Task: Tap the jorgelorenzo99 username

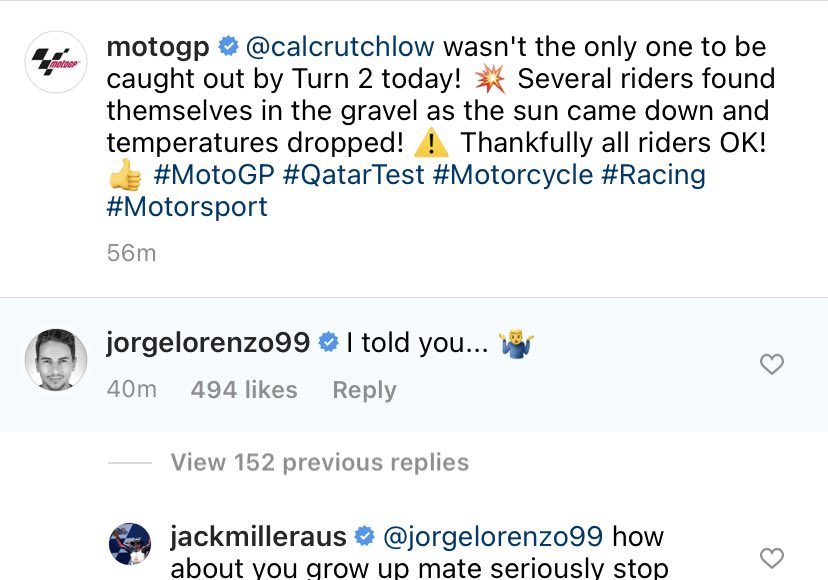Action: (x=208, y=344)
